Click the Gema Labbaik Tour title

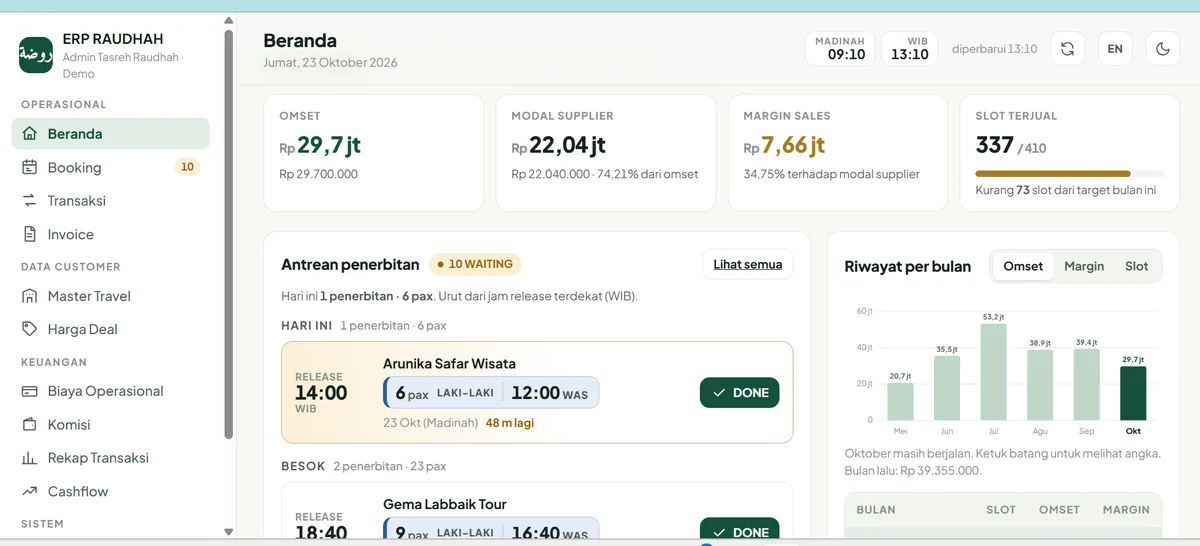pos(445,504)
